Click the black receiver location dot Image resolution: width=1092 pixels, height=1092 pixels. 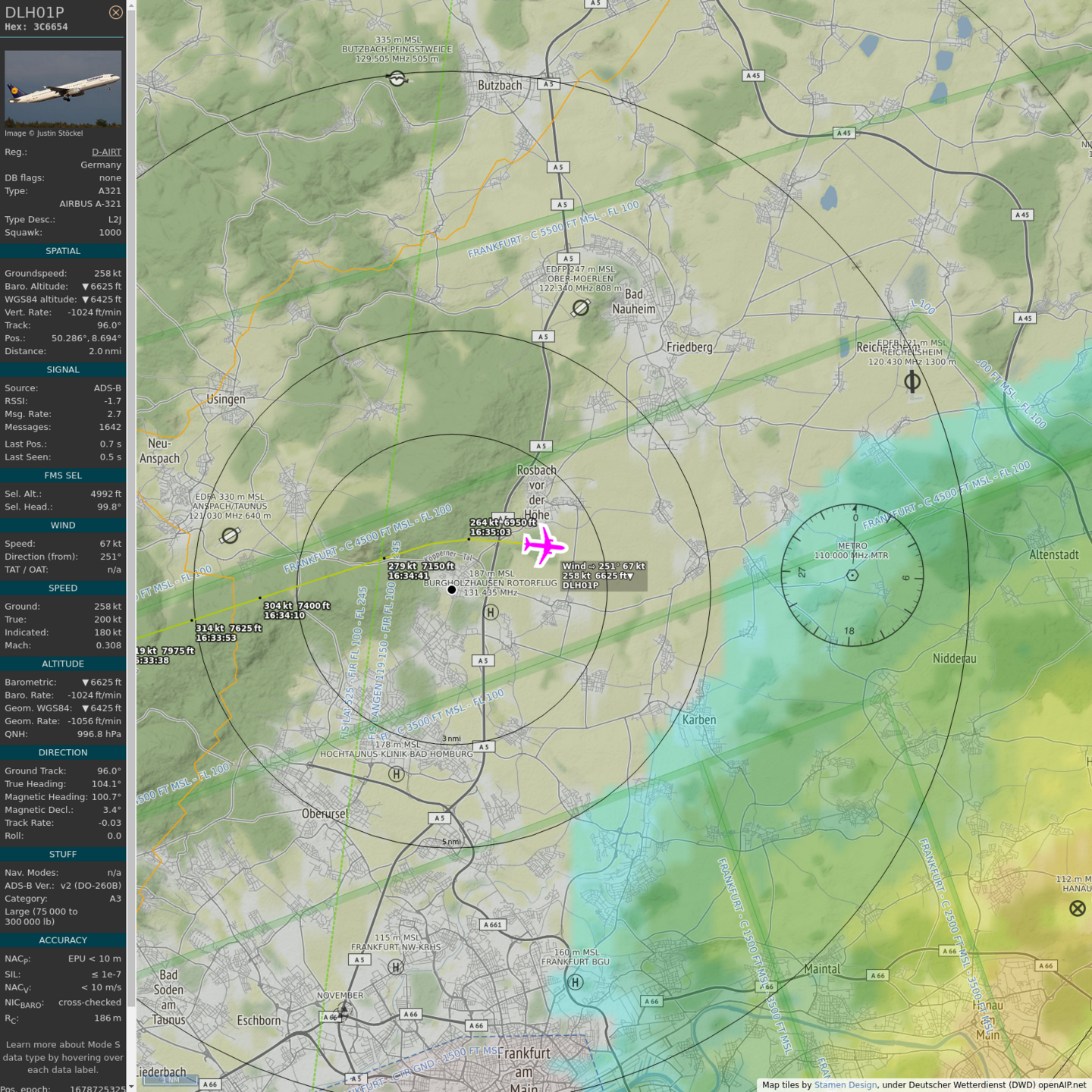coord(452,589)
